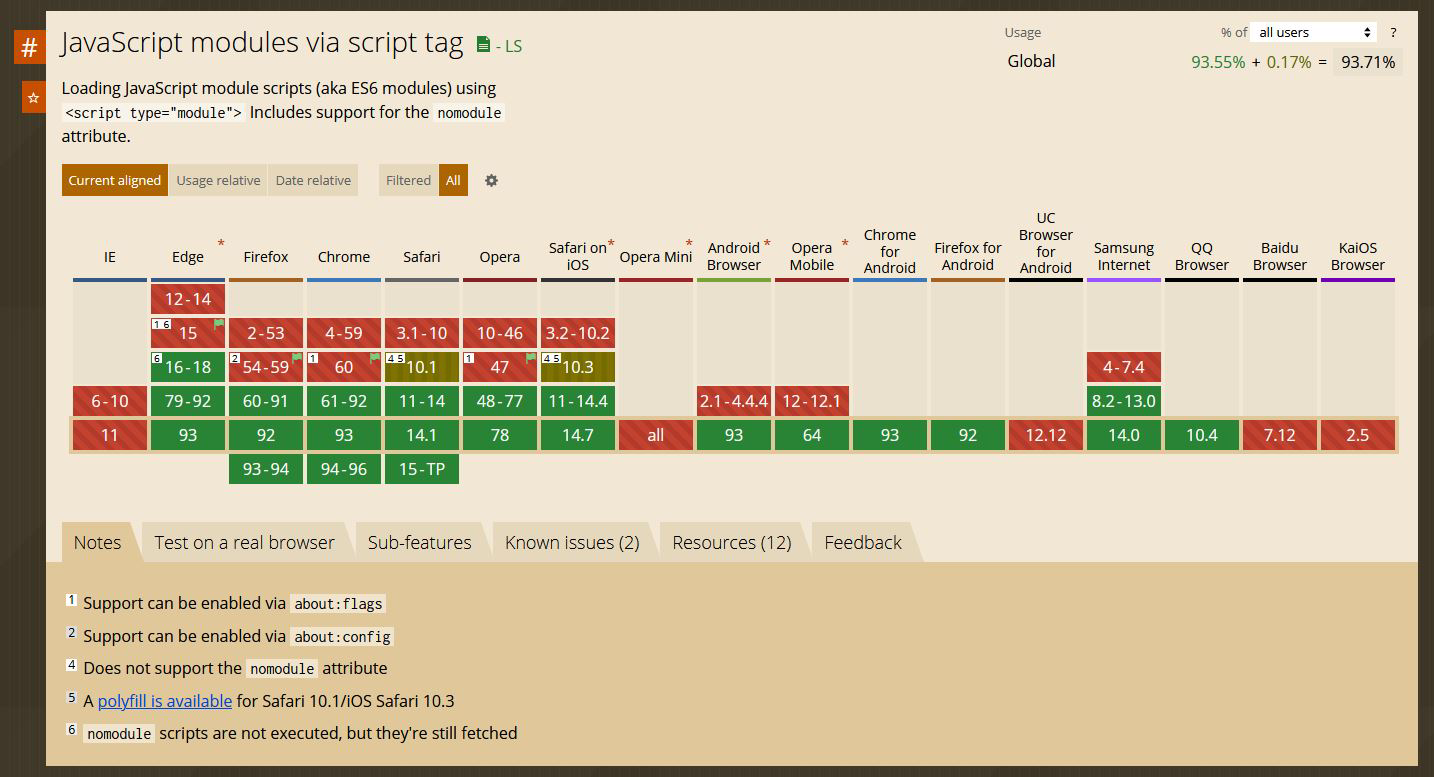The image size is (1434, 777).
Task: Click Samsung Internet 4-7.4 cell
Action: 1124,367
